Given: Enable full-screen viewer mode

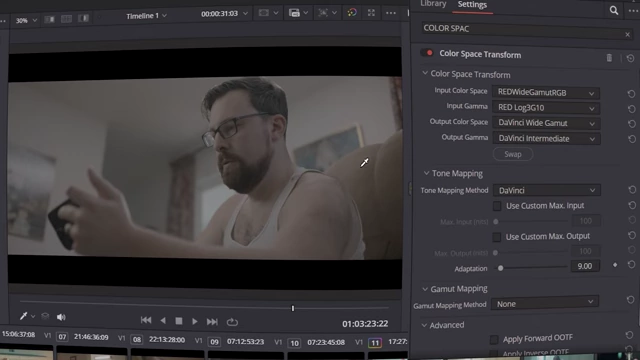Looking at the screenshot, I should coord(371,13).
